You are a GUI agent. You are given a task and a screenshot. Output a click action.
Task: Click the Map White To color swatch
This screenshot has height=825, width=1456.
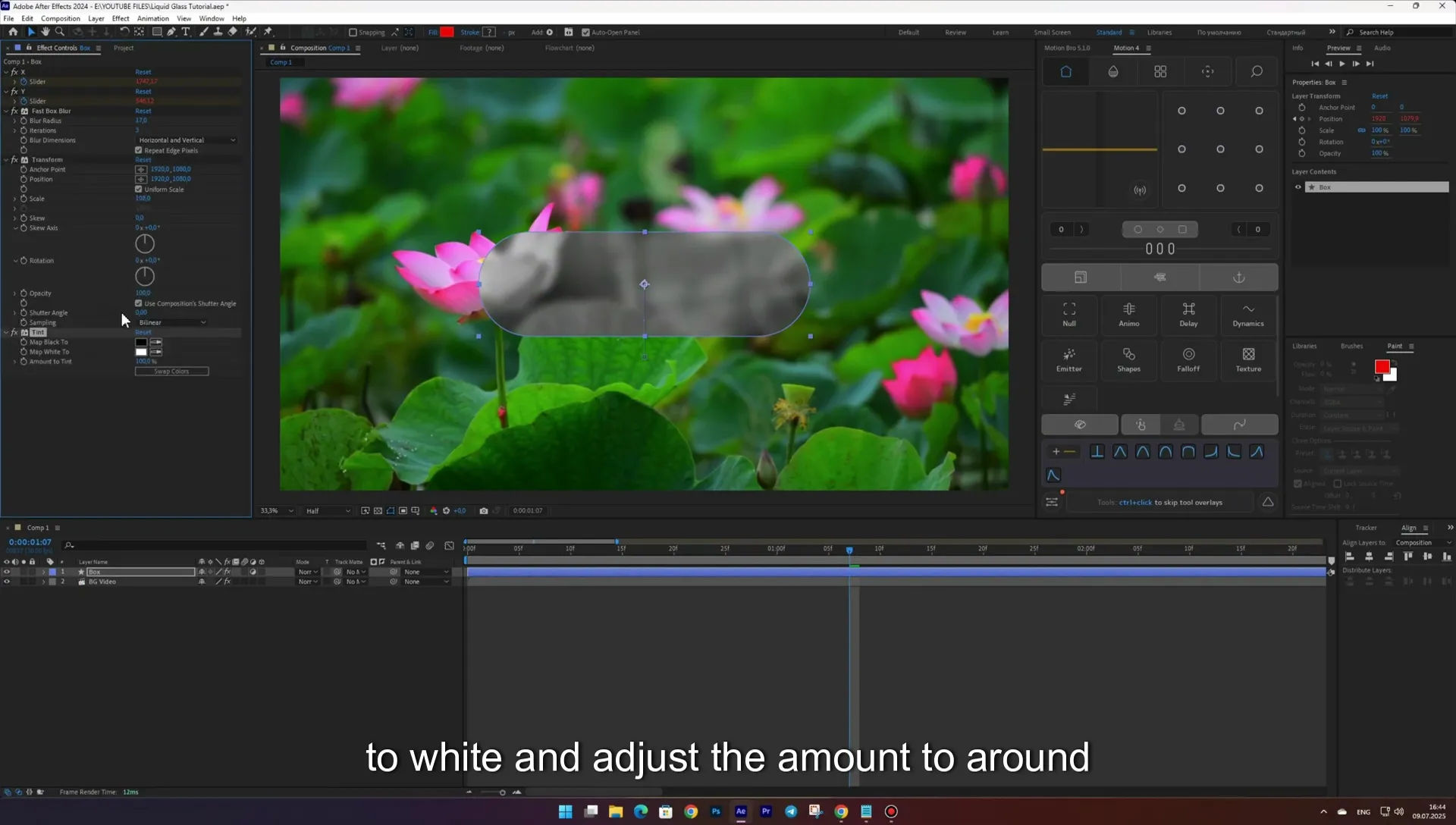[x=141, y=352]
